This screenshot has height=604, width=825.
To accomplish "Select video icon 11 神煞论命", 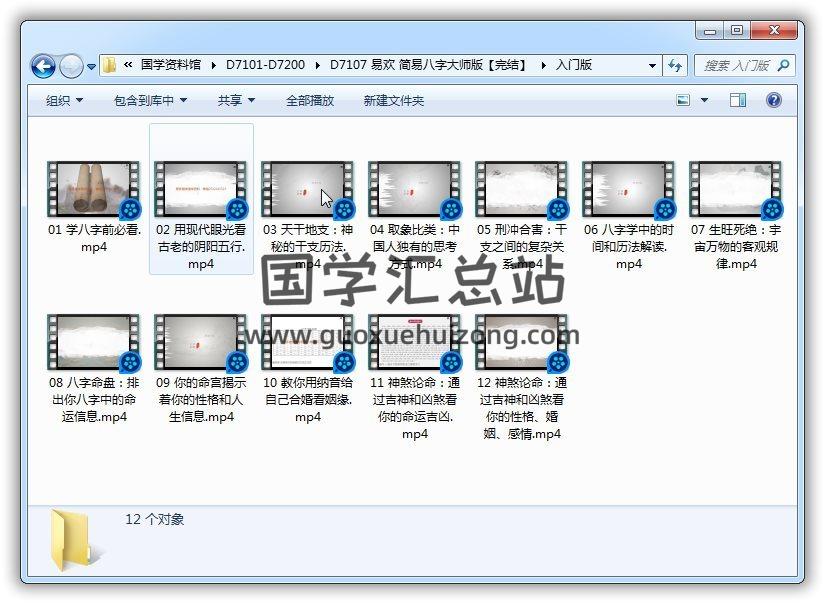I will tap(415, 343).
